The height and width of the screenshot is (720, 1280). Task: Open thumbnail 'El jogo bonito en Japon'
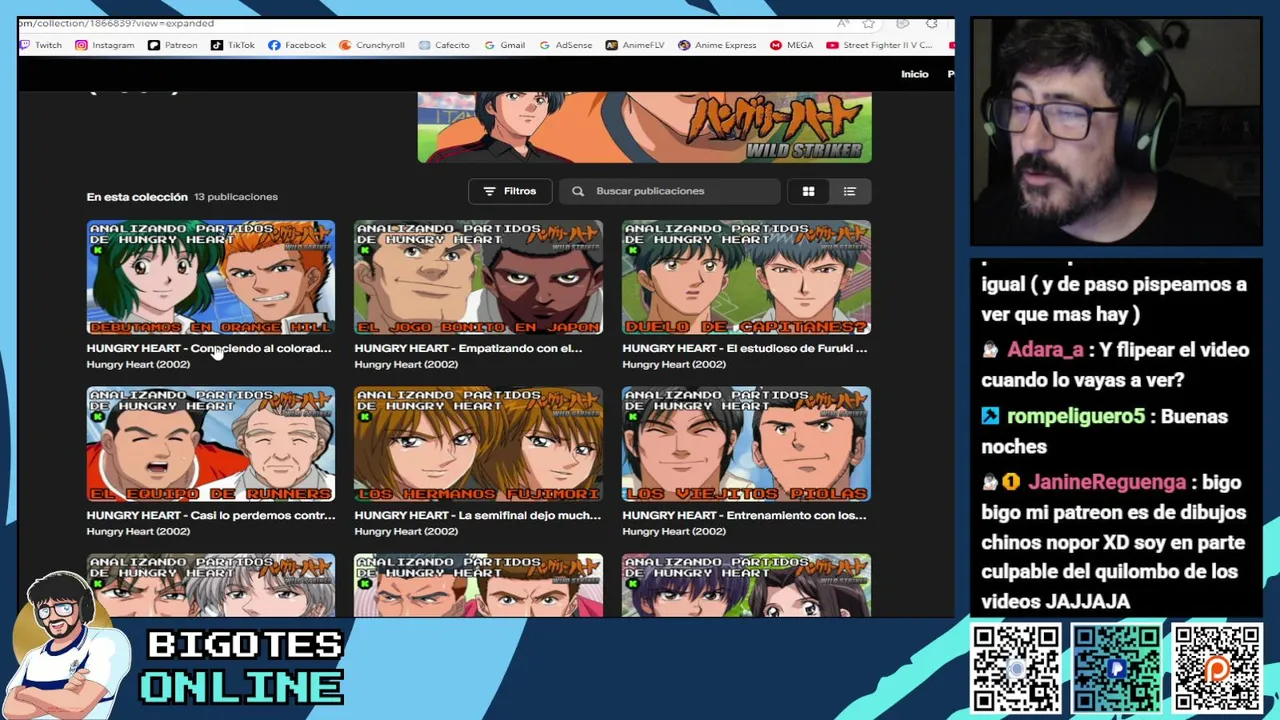coord(478,277)
